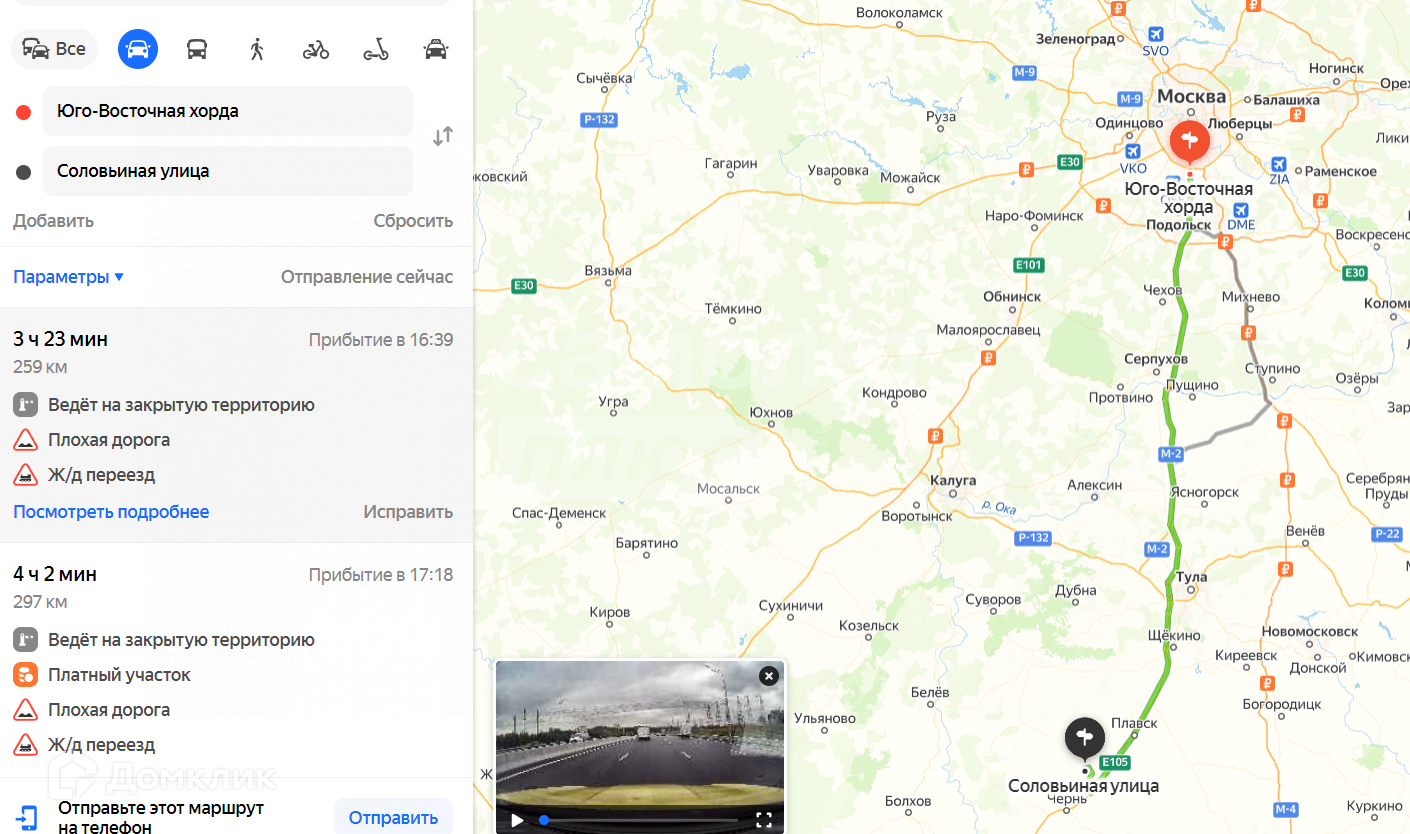Viewport: 1410px width, 834px height.
Task: Select the taxi route icon
Action: (x=435, y=49)
